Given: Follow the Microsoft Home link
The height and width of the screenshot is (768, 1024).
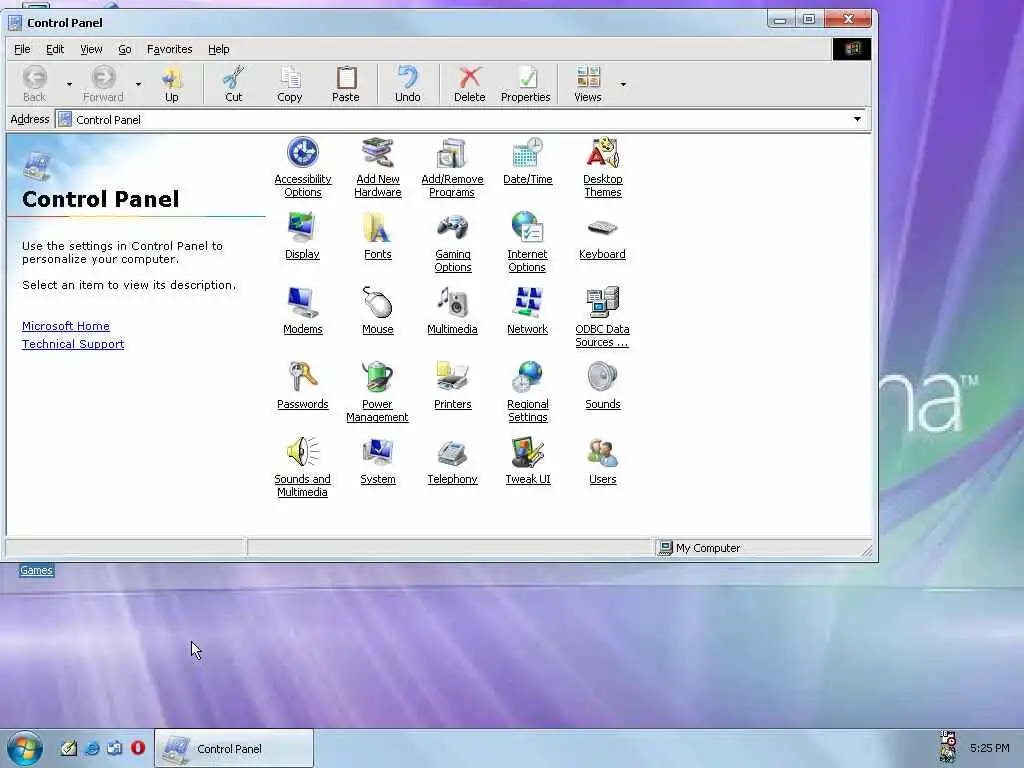Looking at the screenshot, I should pos(65,326).
